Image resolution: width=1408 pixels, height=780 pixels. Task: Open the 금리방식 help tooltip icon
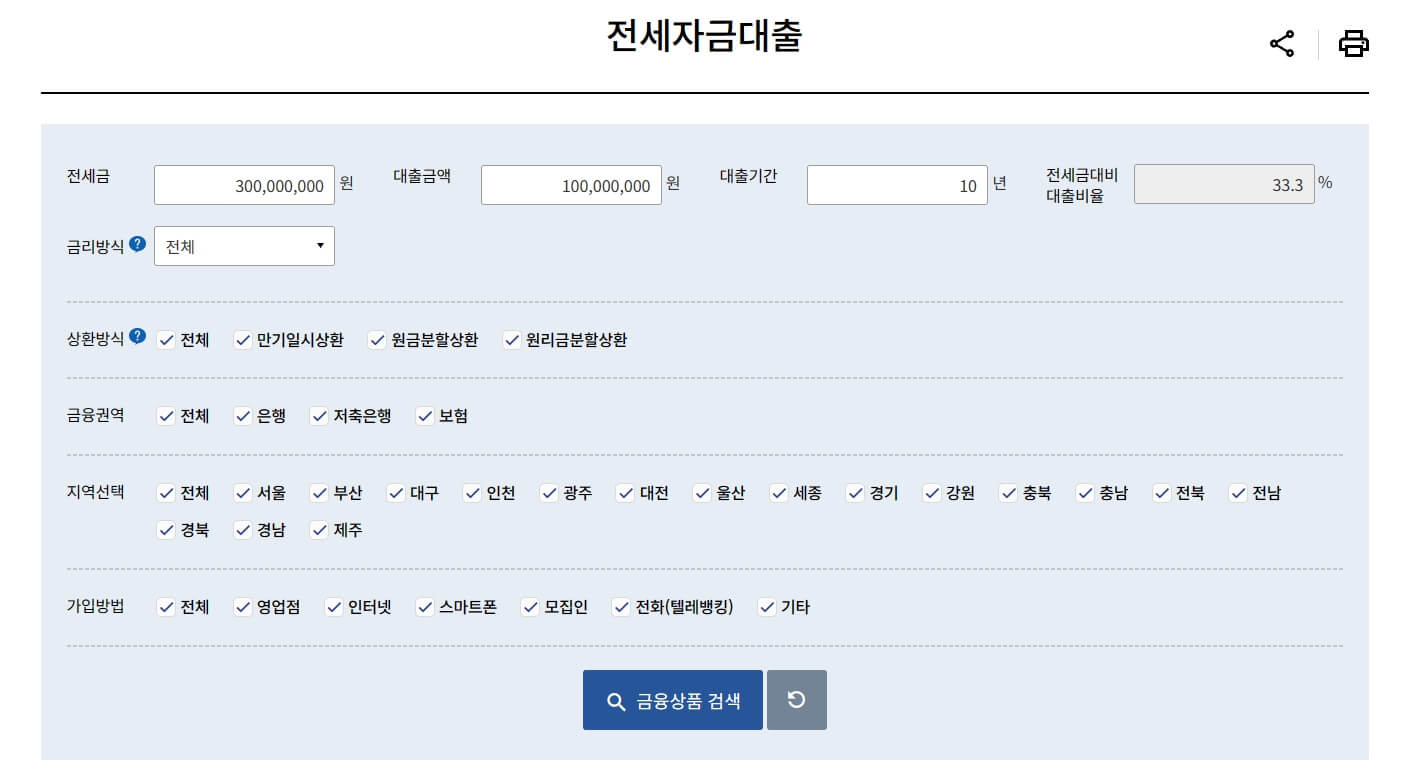(138, 243)
